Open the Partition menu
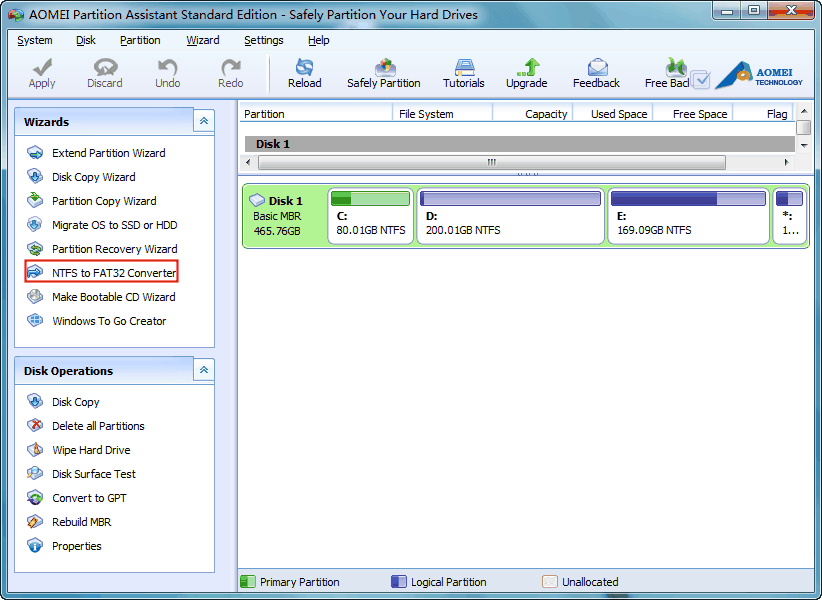 pyautogui.click(x=140, y=40)
